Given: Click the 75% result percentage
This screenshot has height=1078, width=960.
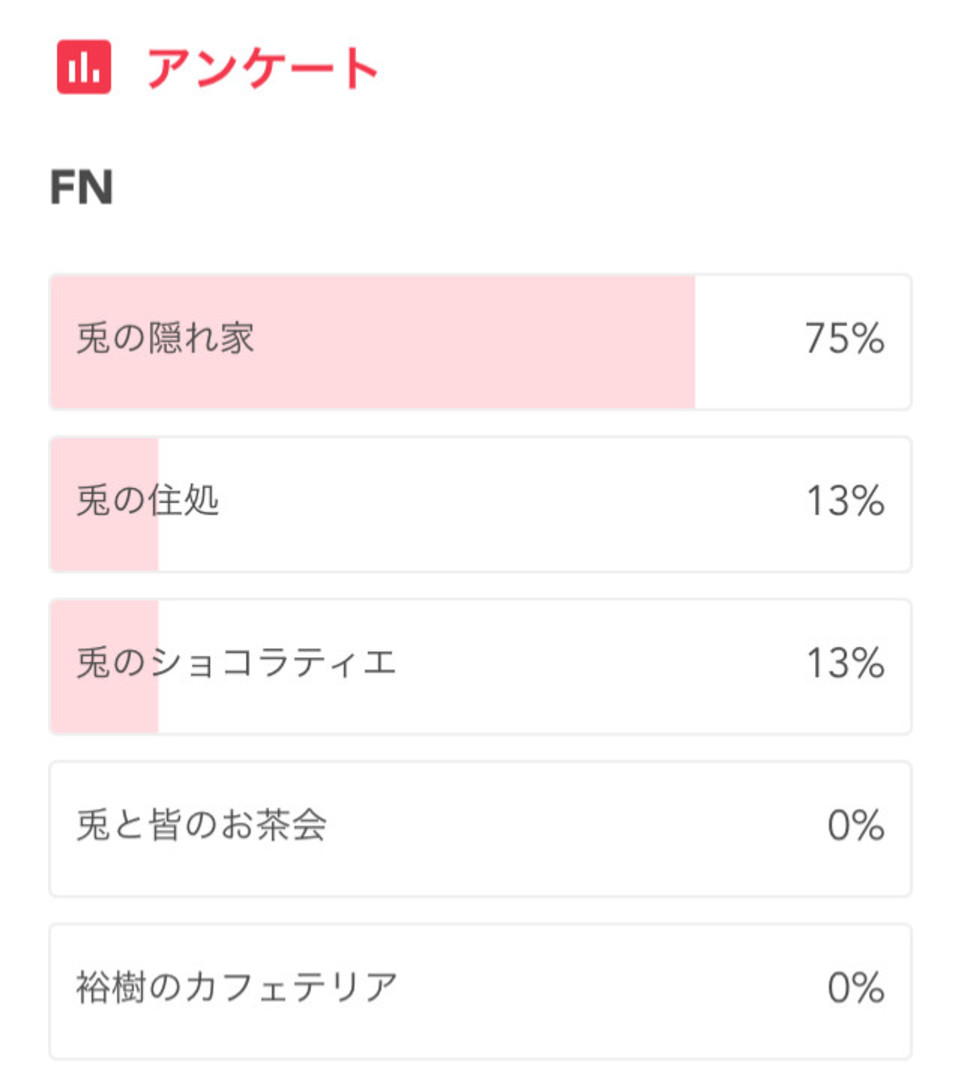Looking at the screenshot, I should [x=845, y=338].
